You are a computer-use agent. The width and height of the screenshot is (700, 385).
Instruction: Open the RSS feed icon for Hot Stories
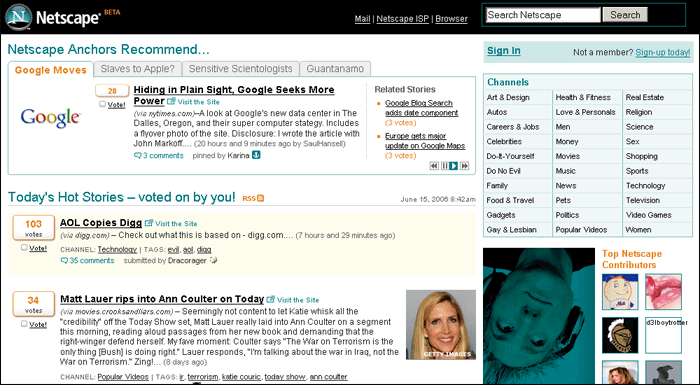click(260, 198)
